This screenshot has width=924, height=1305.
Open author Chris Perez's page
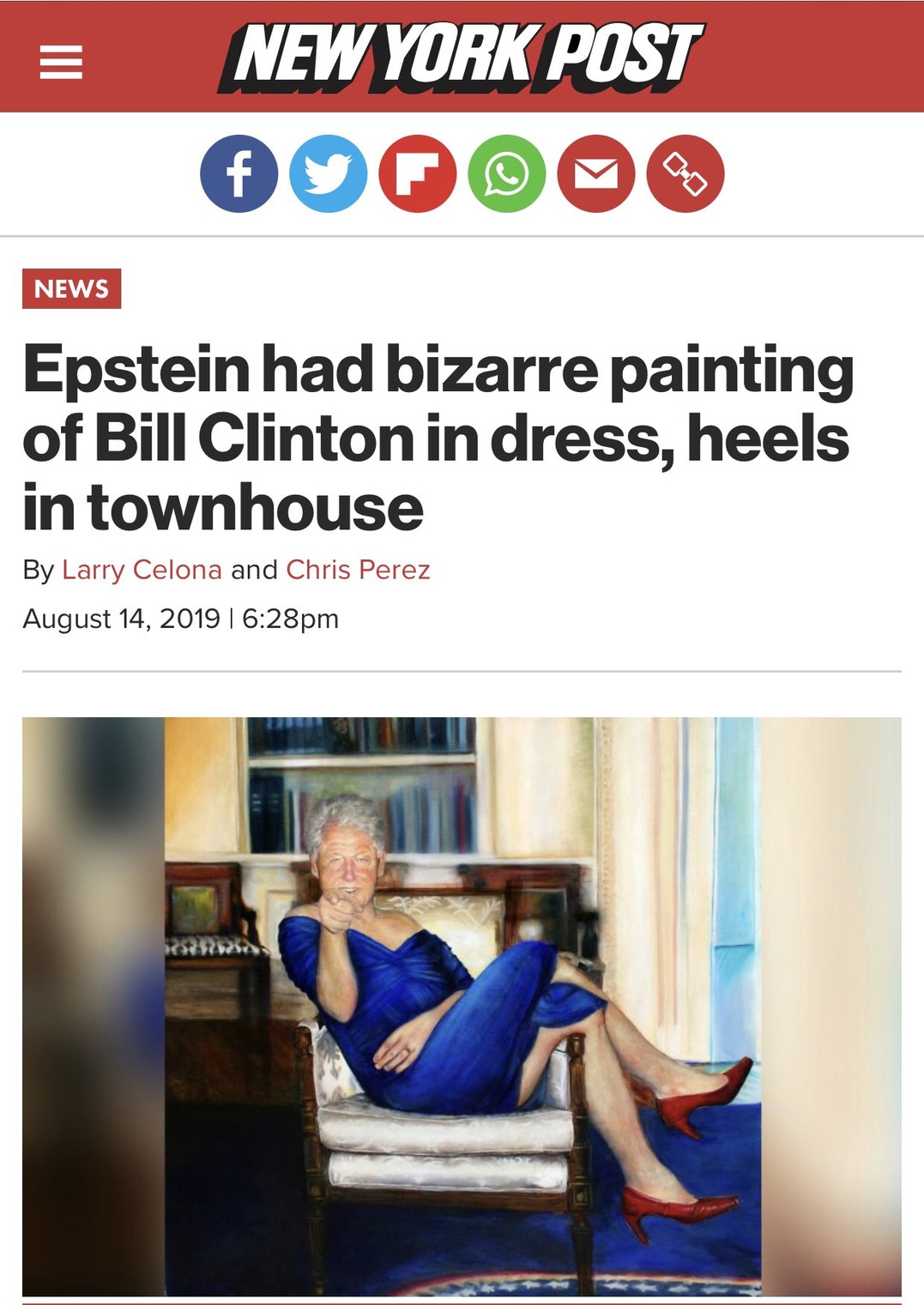pyautogui.click(x=358, y=570)
